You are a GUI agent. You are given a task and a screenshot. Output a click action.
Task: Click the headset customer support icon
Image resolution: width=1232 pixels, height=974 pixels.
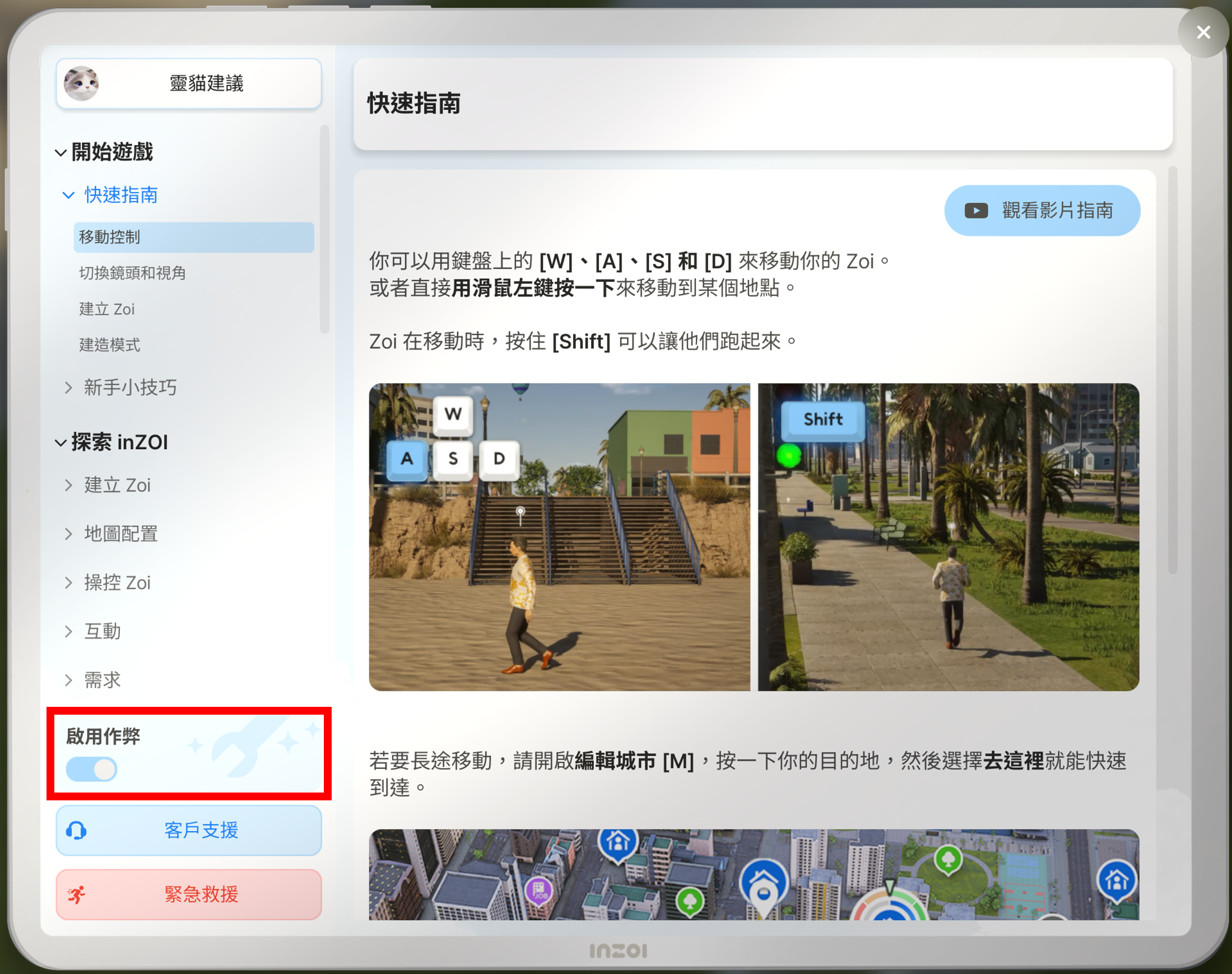[x=76, y=831]
